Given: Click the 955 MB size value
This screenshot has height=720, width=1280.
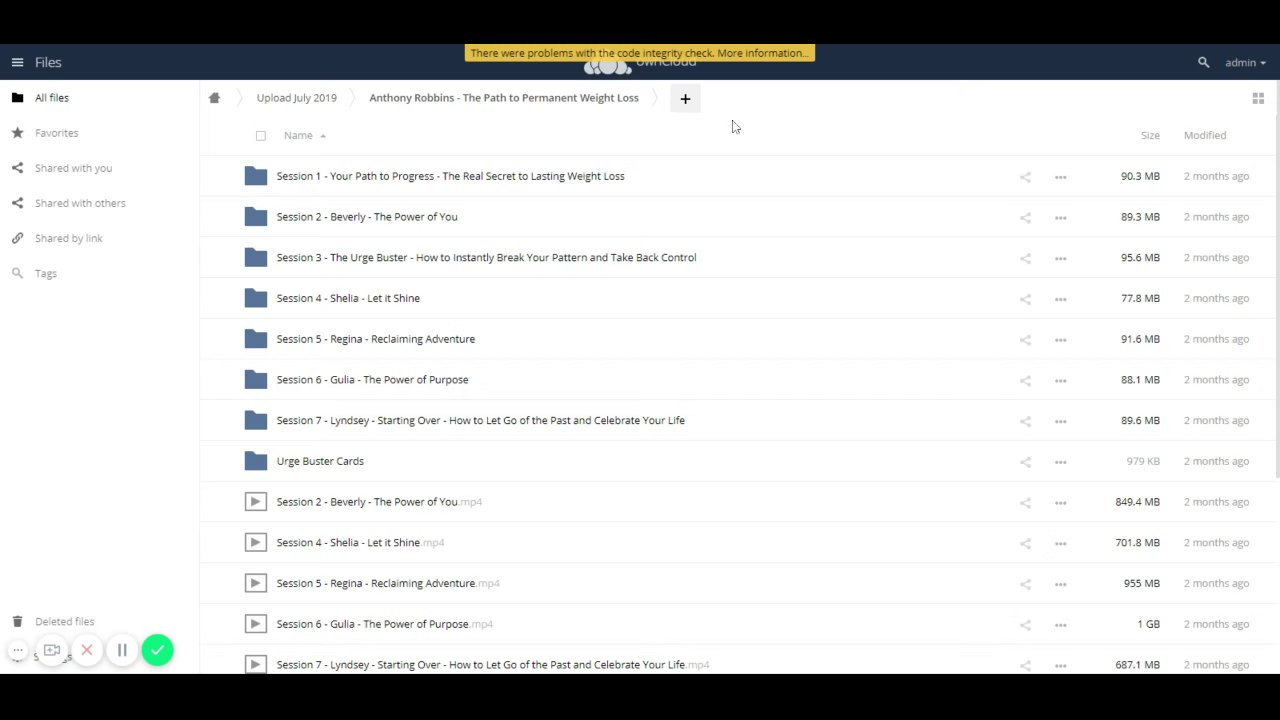Looking at the screenshot, I should tap(1141, 583).
